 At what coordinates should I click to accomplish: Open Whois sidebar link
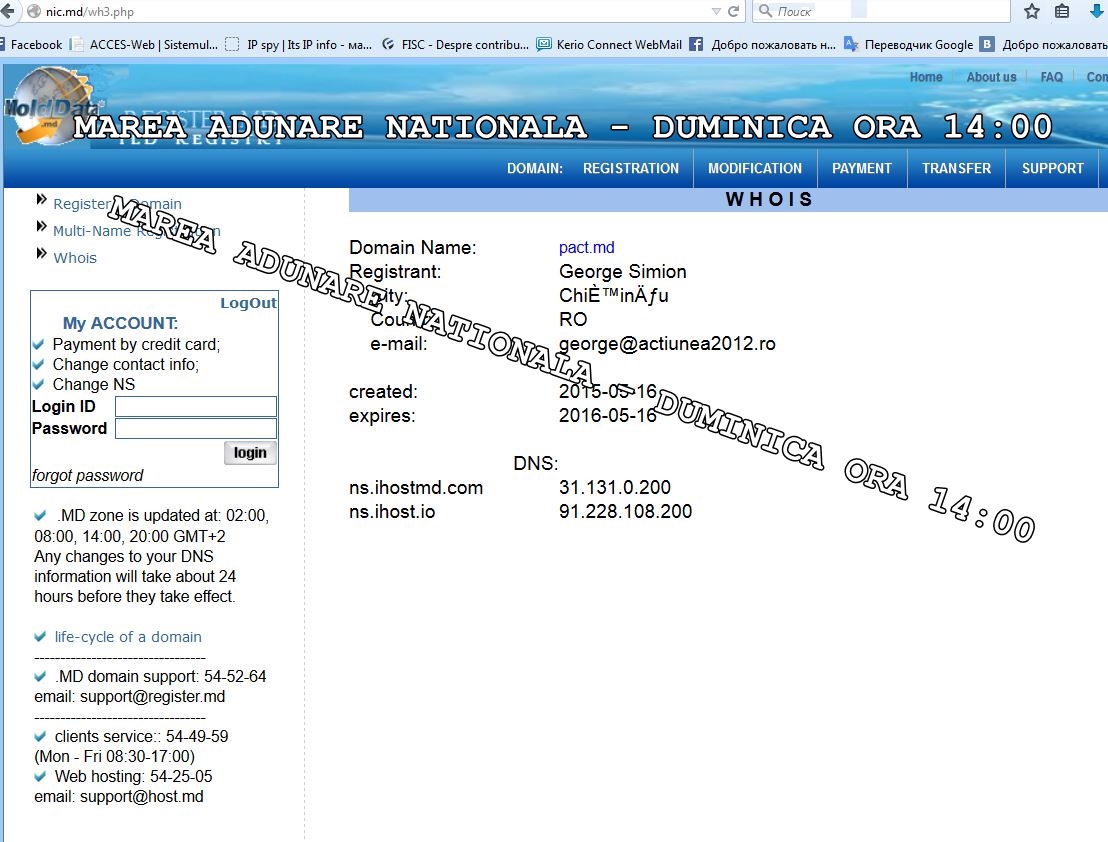[75, 258]
